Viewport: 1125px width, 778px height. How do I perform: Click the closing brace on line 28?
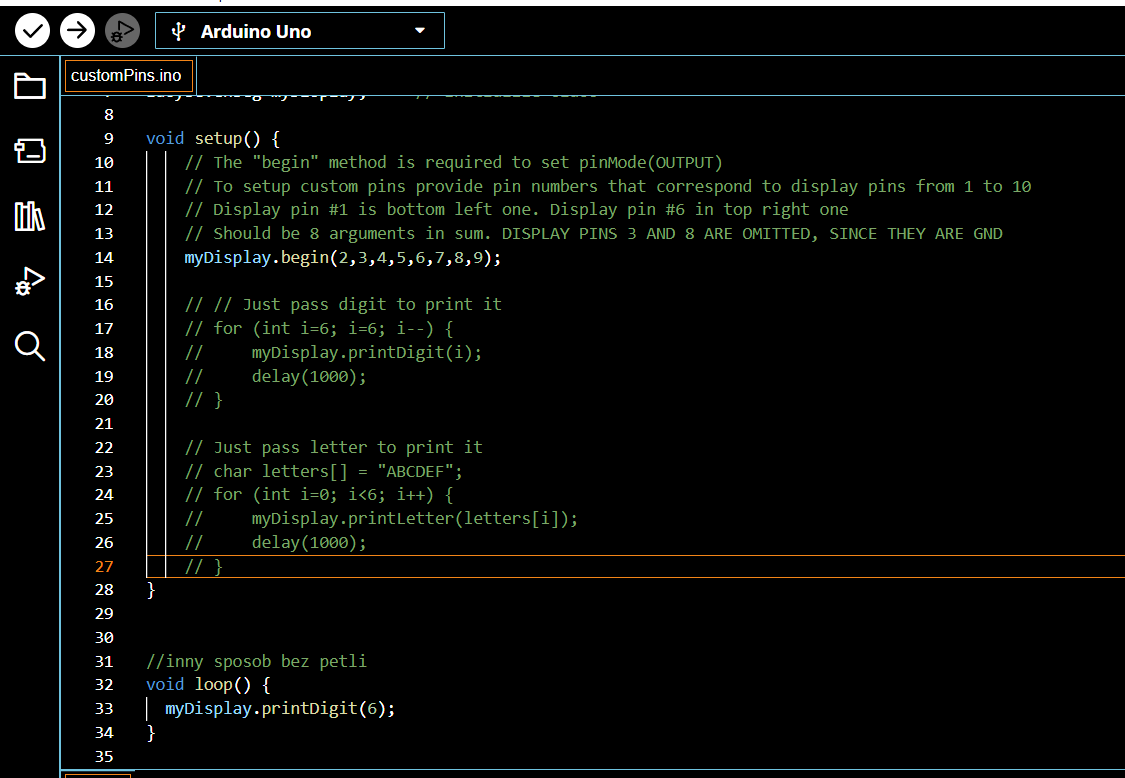coord(151,590)
